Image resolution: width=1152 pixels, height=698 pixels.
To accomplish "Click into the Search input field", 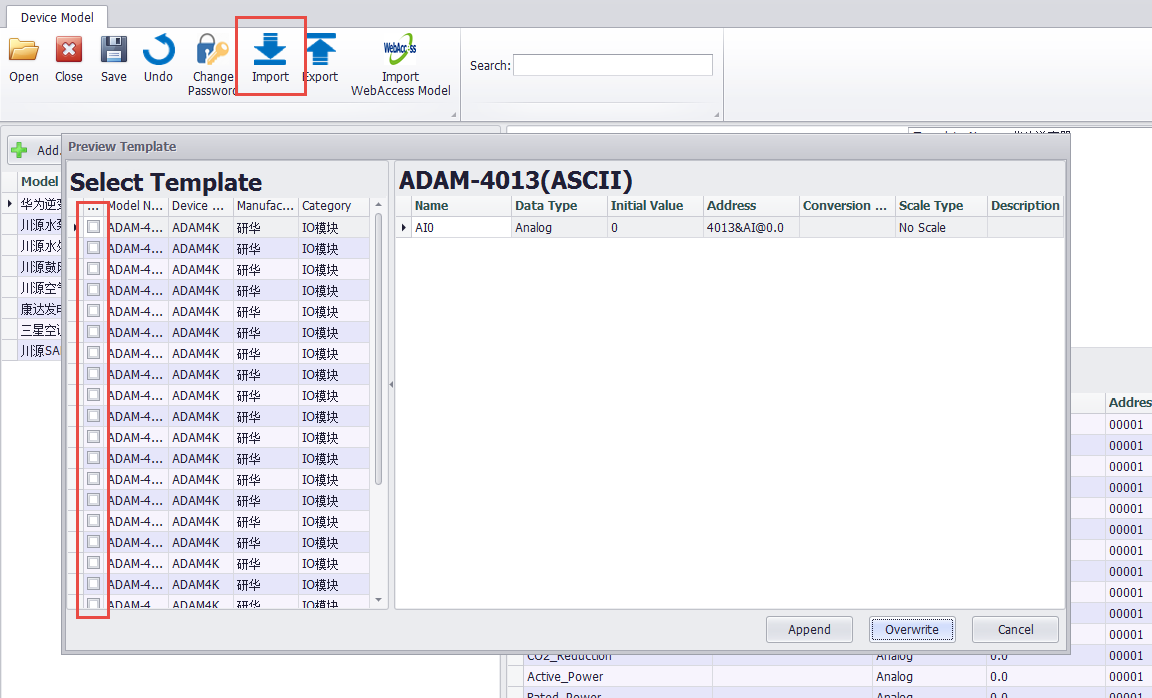I will [612, 65].
